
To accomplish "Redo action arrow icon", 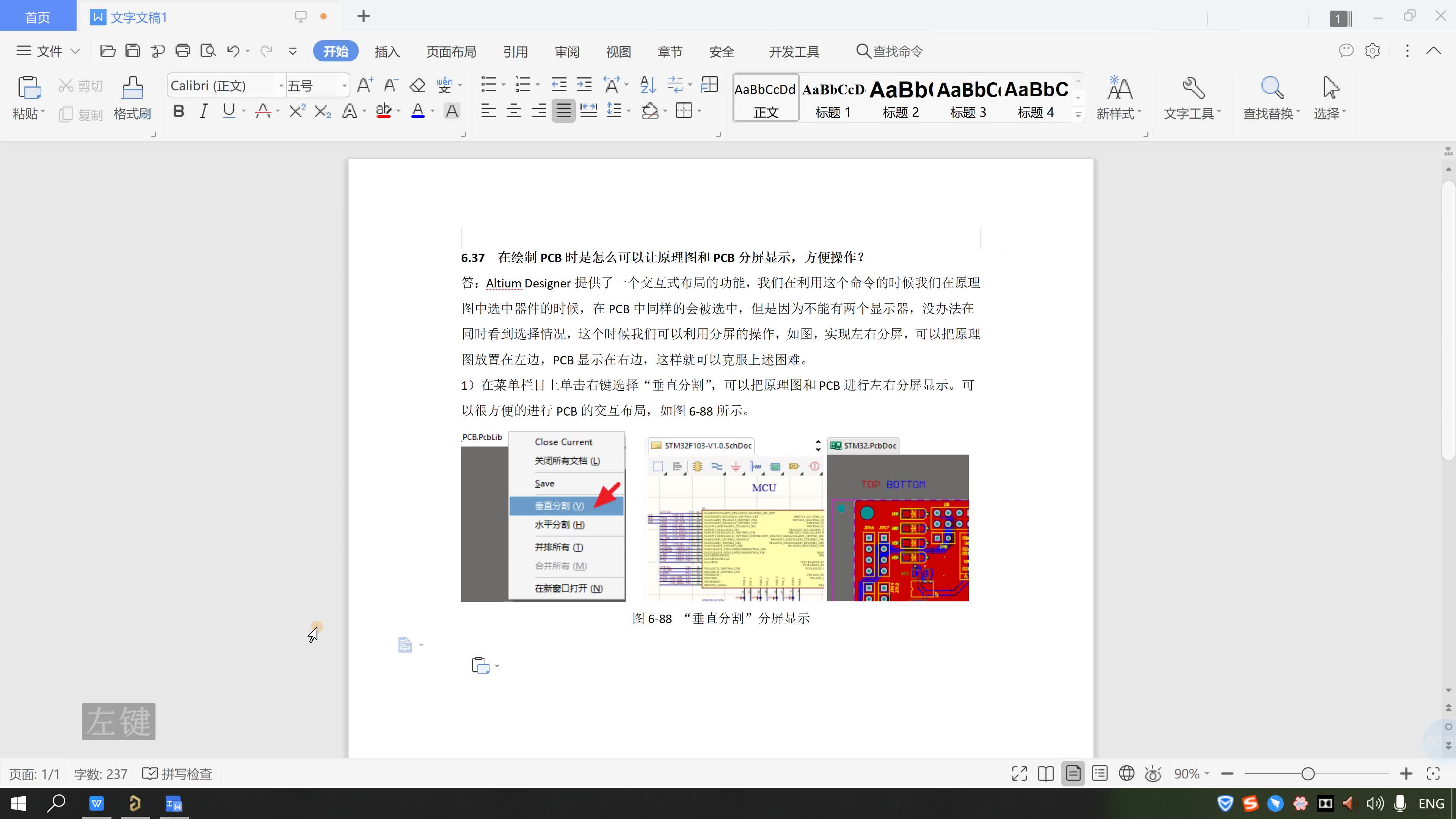I will 266,52.
